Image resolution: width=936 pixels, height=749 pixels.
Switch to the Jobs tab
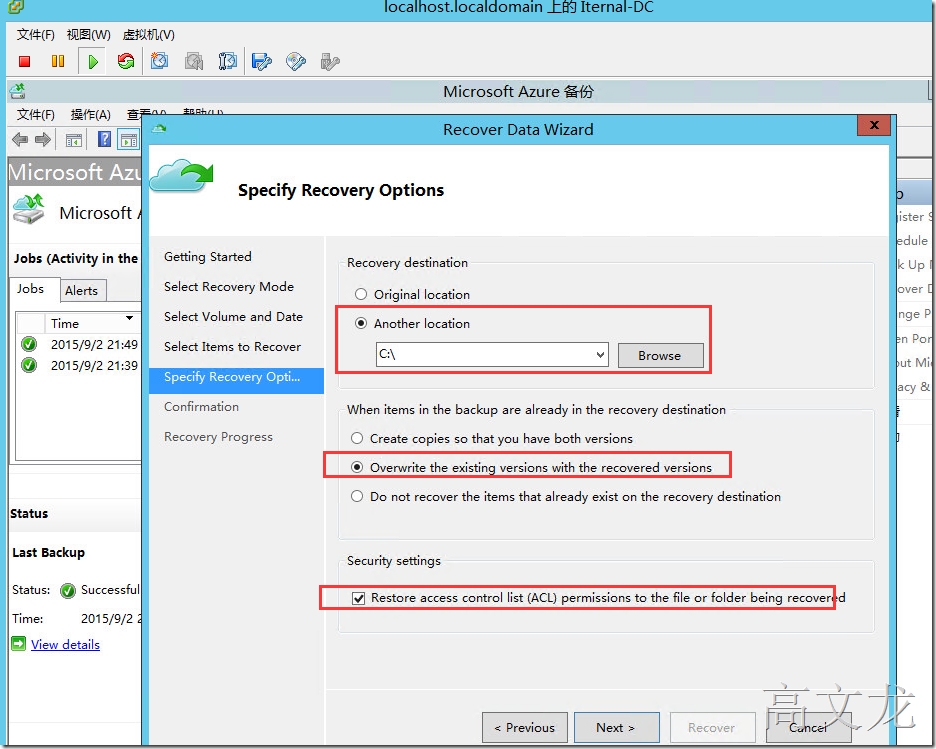tap(30, 289)
